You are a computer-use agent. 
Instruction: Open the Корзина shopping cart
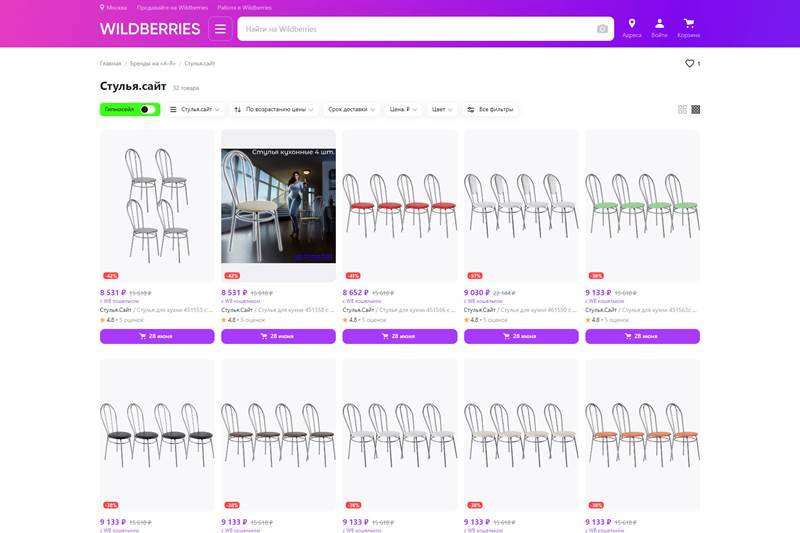(689, 26)
